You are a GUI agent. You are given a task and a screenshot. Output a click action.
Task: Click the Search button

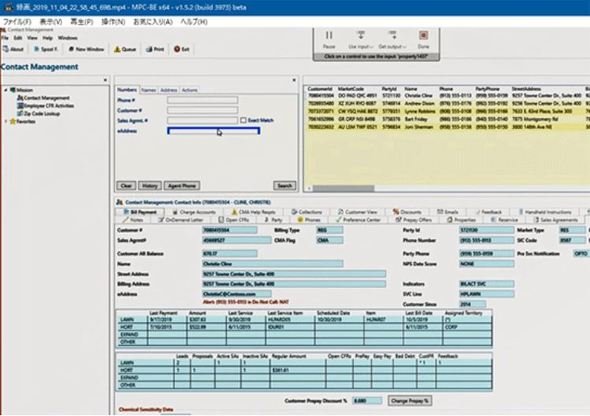pyautogui.click(x=284, y=186)
